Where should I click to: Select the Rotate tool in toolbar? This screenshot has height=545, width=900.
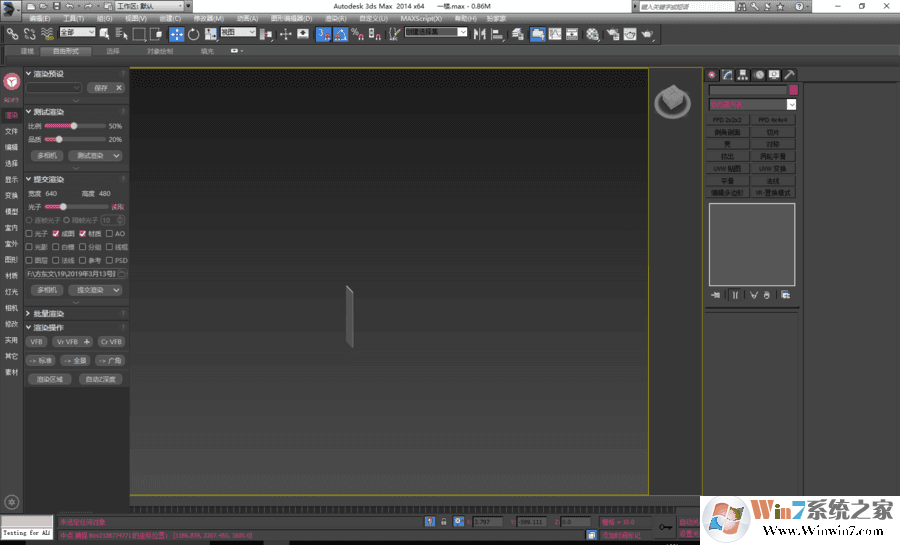[193, 34]
